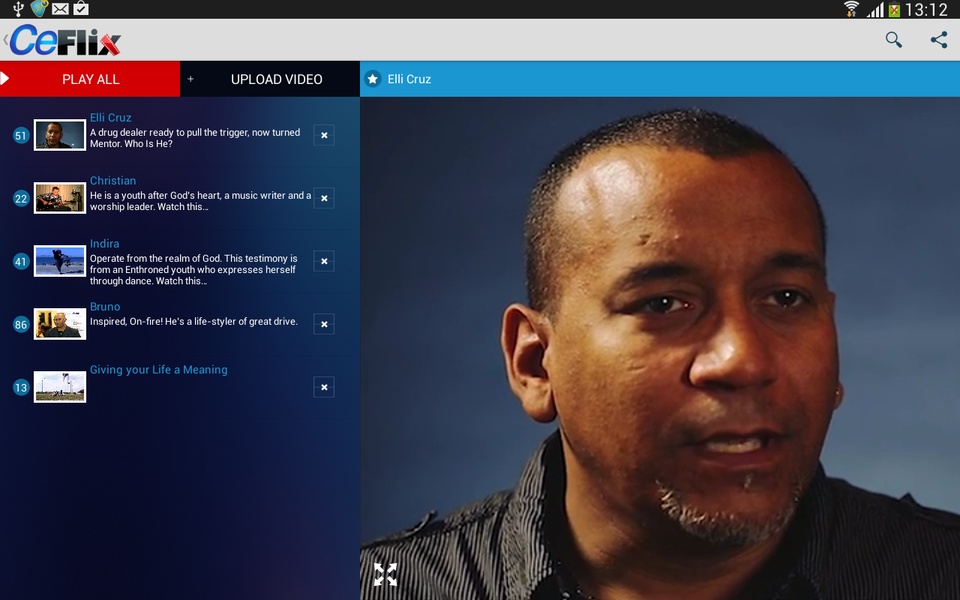Open the search magnifier icon

894,40
